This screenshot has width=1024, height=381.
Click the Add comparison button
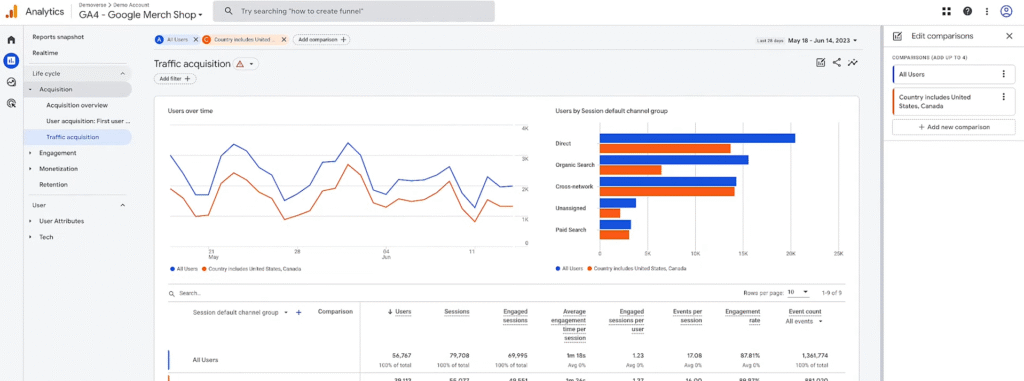(x=321, y=40)
